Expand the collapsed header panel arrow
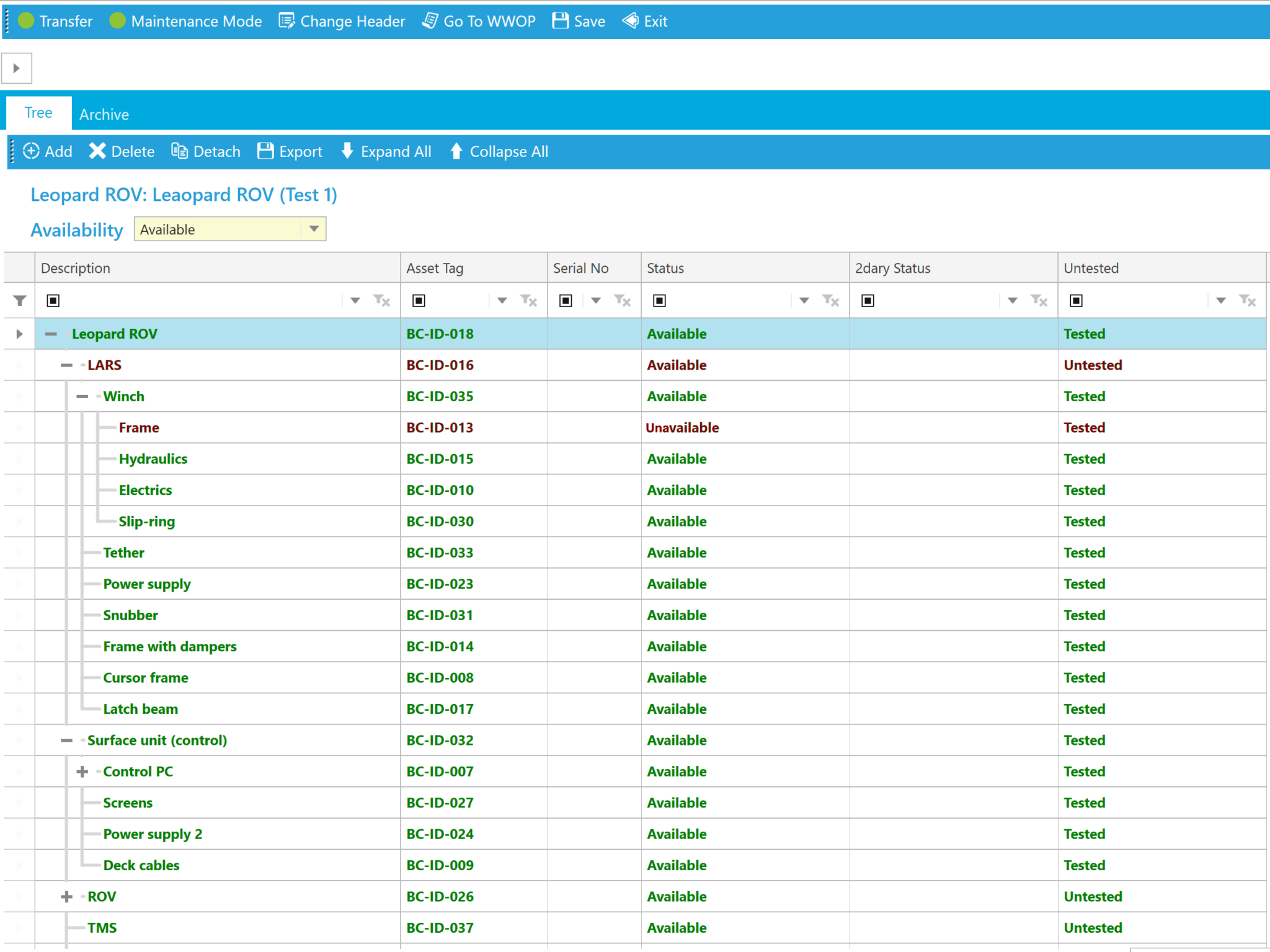This screenshot has width=1270, height=952. coord(17,68)
